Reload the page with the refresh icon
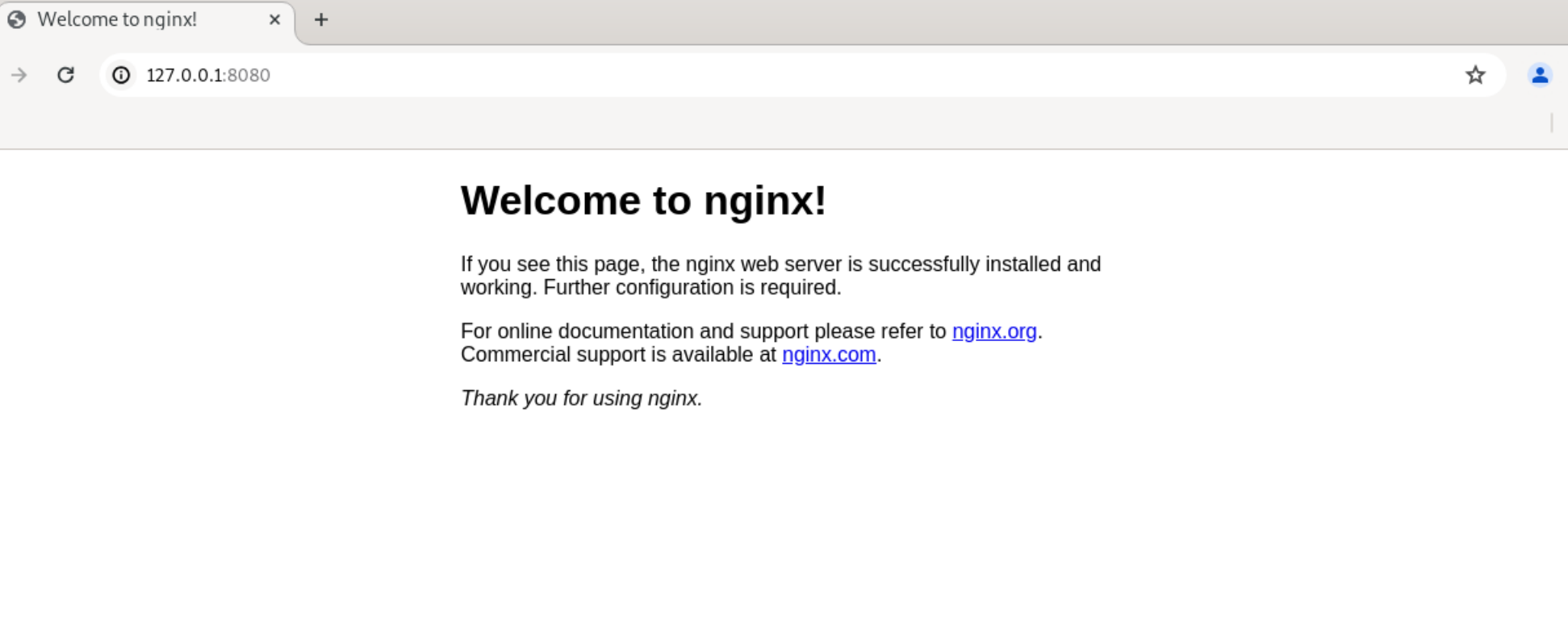The width and height of the screenshot is (1568, 633). click(65, 75)
